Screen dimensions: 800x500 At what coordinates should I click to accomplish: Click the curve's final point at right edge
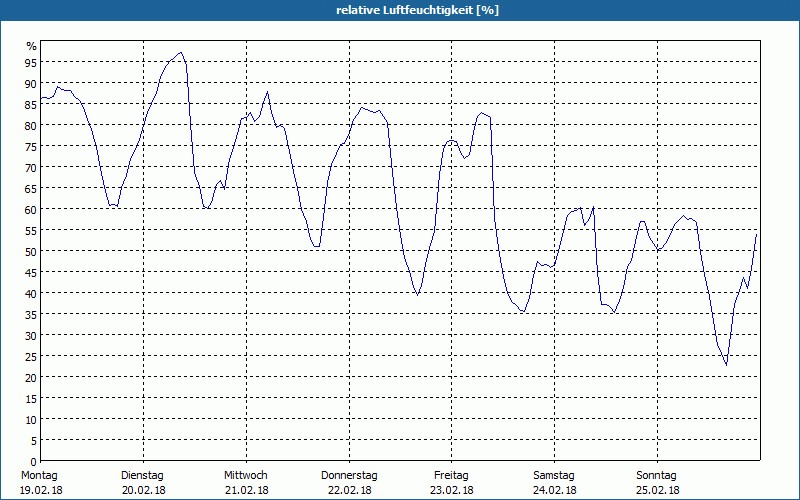(757, 233)
